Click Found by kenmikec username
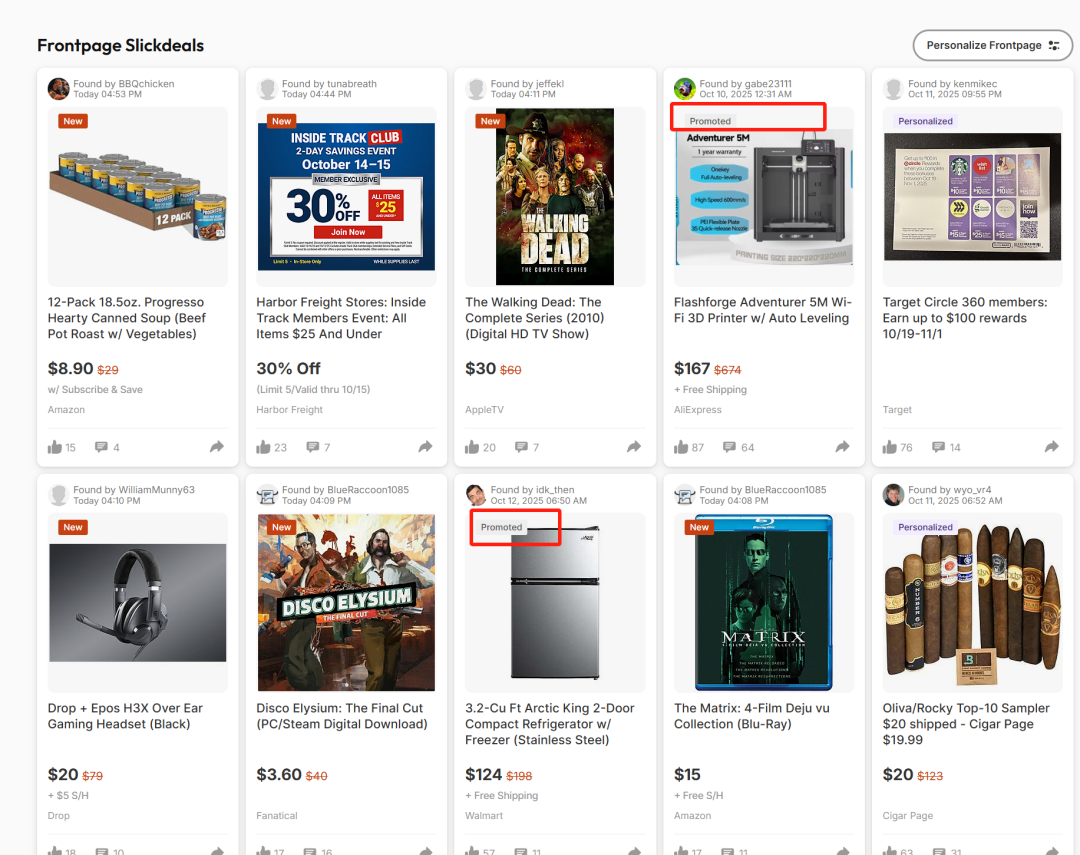Viewport: 1080px width, 855px height. coord(953,83)
